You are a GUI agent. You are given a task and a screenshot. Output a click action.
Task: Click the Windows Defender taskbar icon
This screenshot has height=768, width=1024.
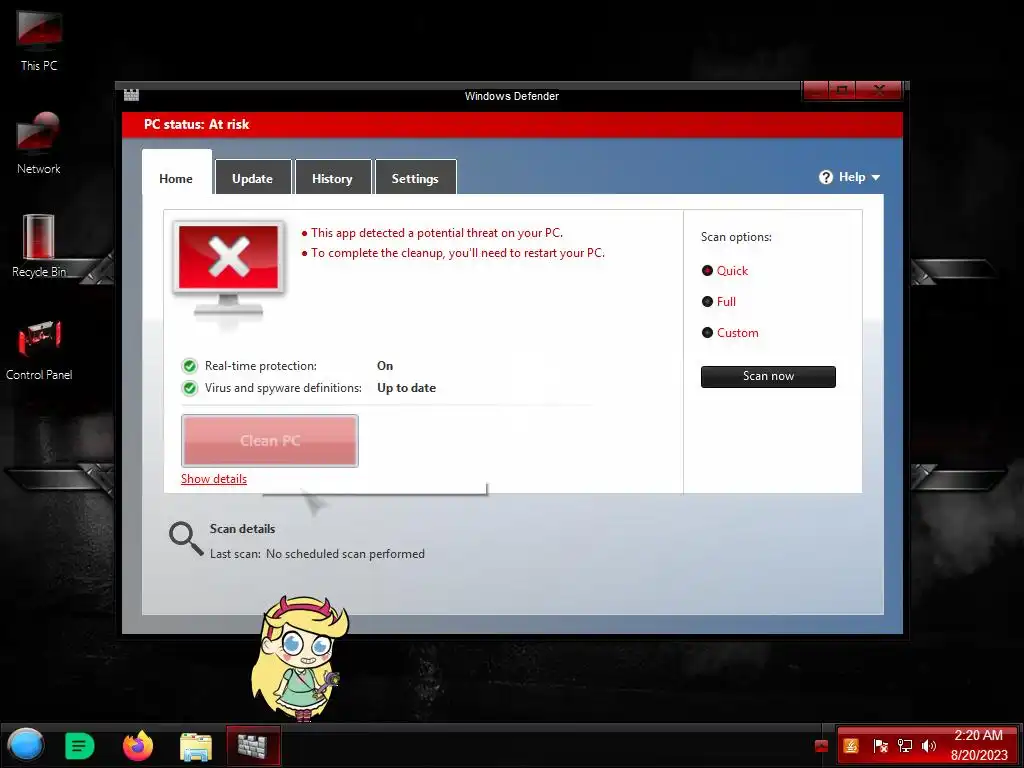pos(253,746)
